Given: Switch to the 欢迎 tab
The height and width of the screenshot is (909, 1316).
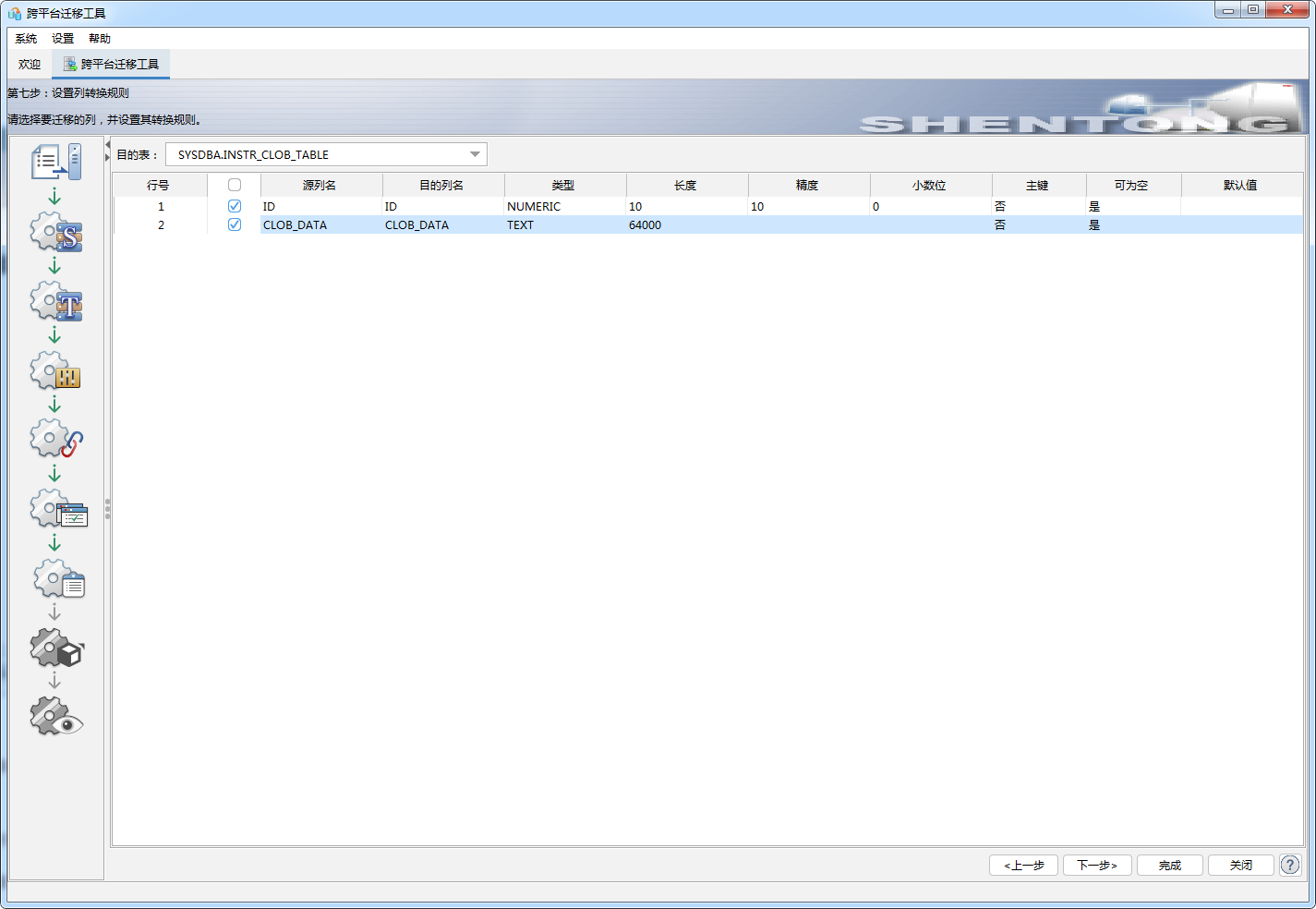Looking at the screenshot, I should [30, 65].
